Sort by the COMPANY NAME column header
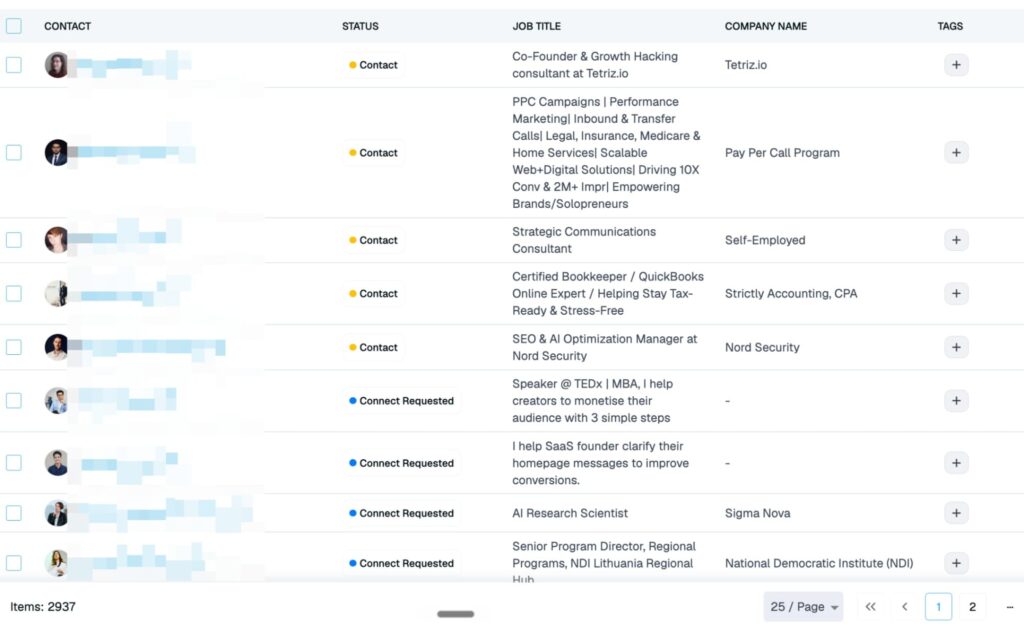 pyautogui.click(x=765, y=26)
